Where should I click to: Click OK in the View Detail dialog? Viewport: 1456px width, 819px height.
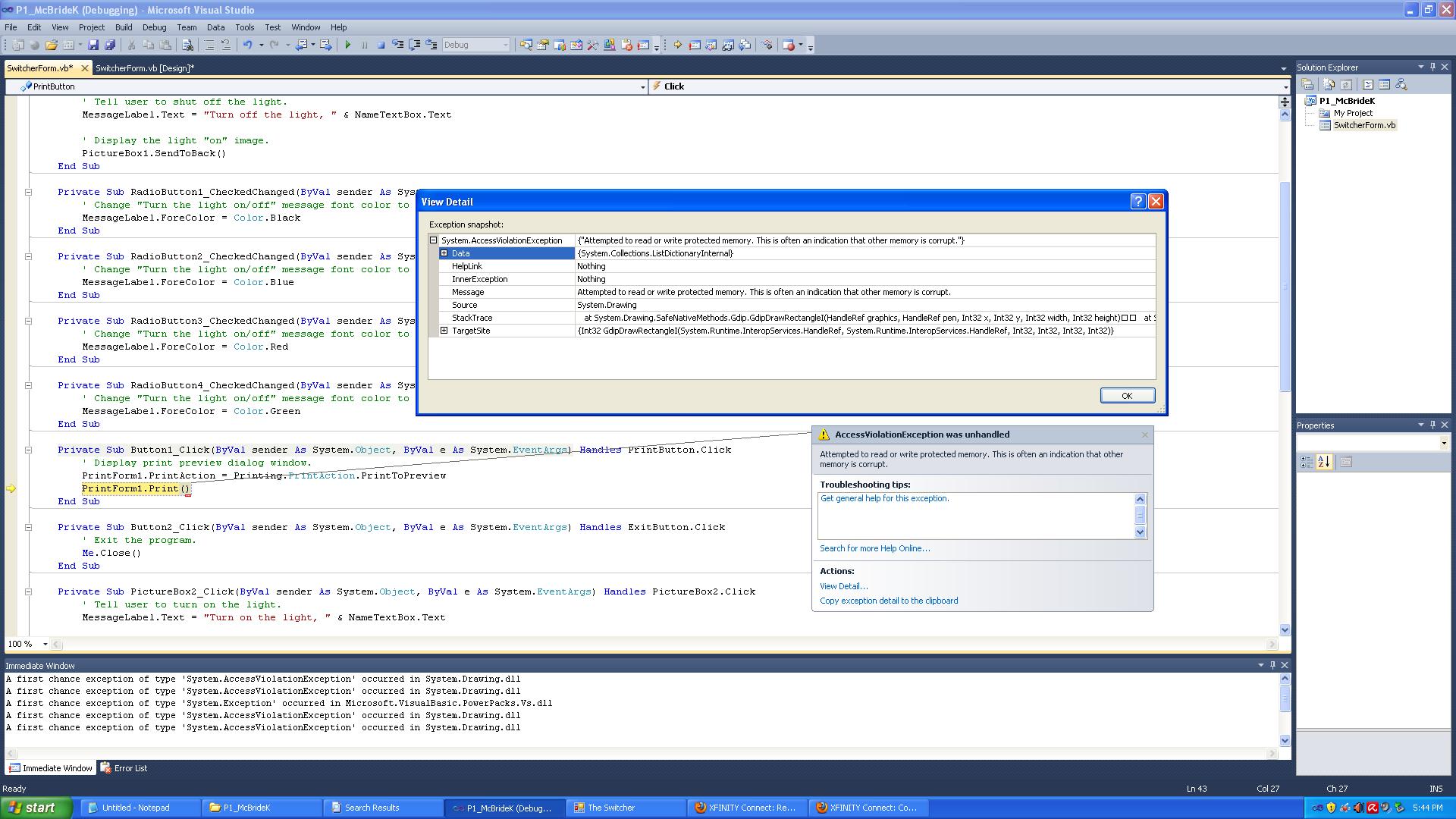pos(1127,395)
